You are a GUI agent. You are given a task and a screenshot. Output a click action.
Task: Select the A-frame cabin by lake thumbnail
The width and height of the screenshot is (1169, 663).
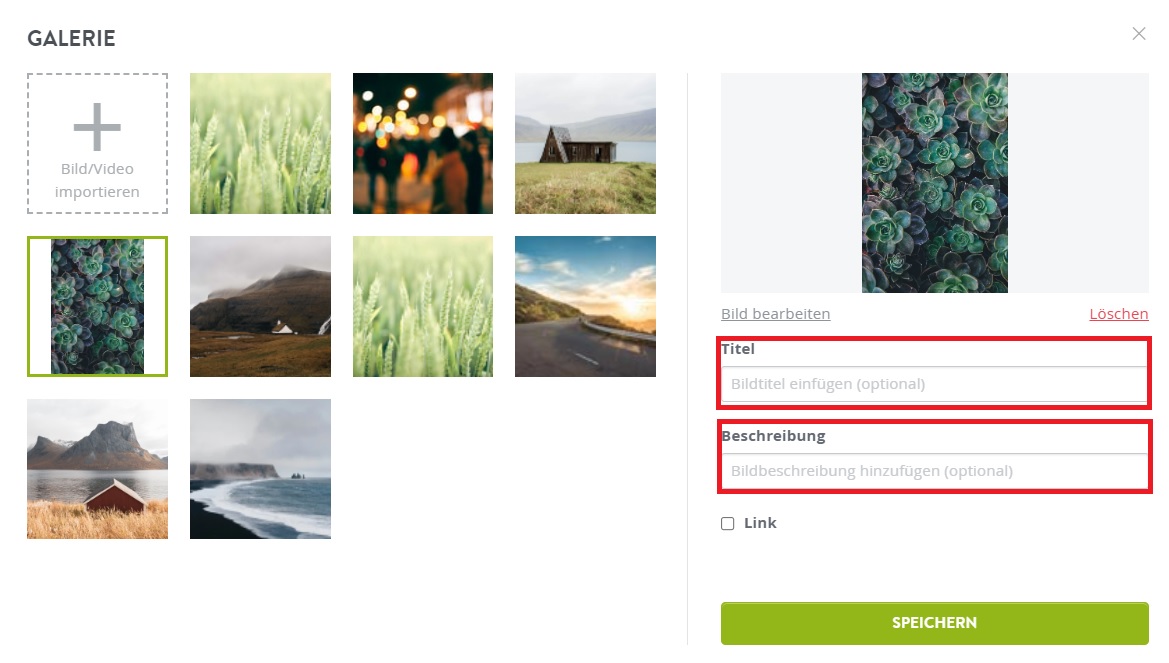tap(585, 143)
